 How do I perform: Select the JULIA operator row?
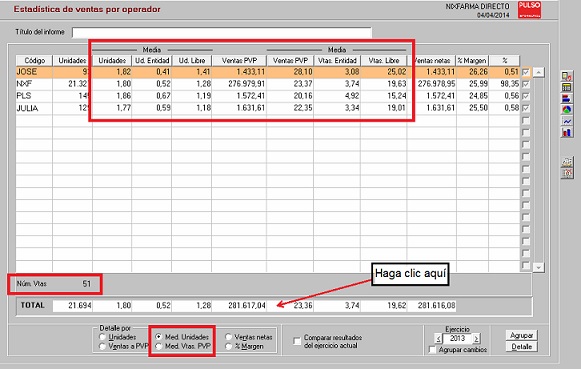point(269,108)
